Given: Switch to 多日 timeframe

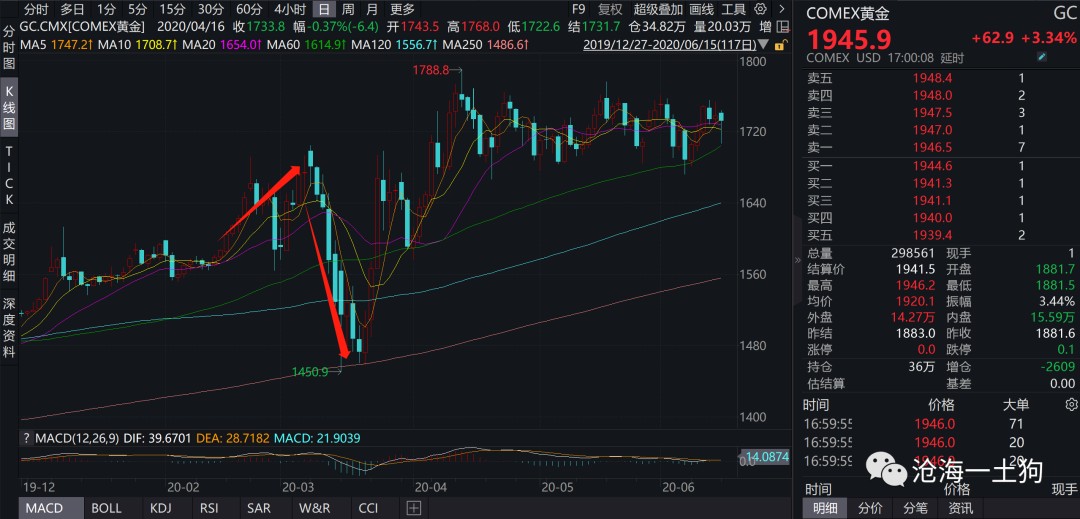Looking at the screenshot, I should 72,9.
